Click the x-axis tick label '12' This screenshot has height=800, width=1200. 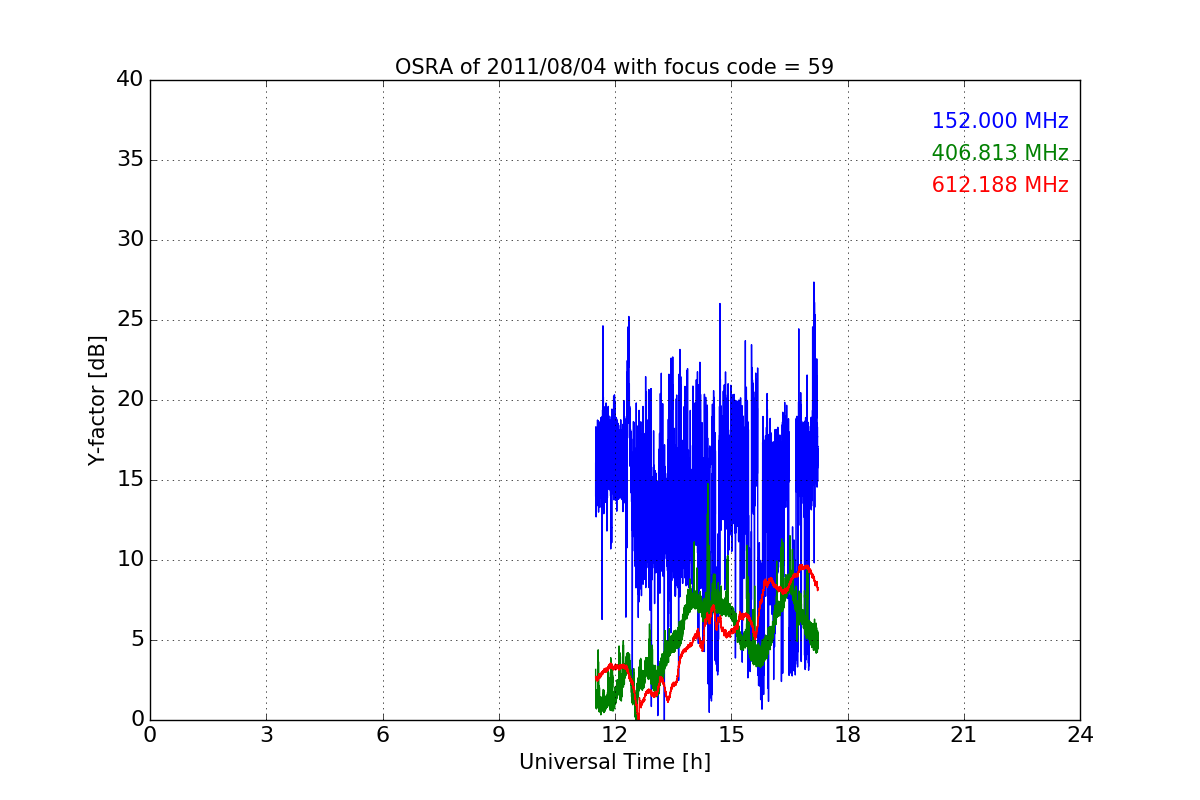615,735
